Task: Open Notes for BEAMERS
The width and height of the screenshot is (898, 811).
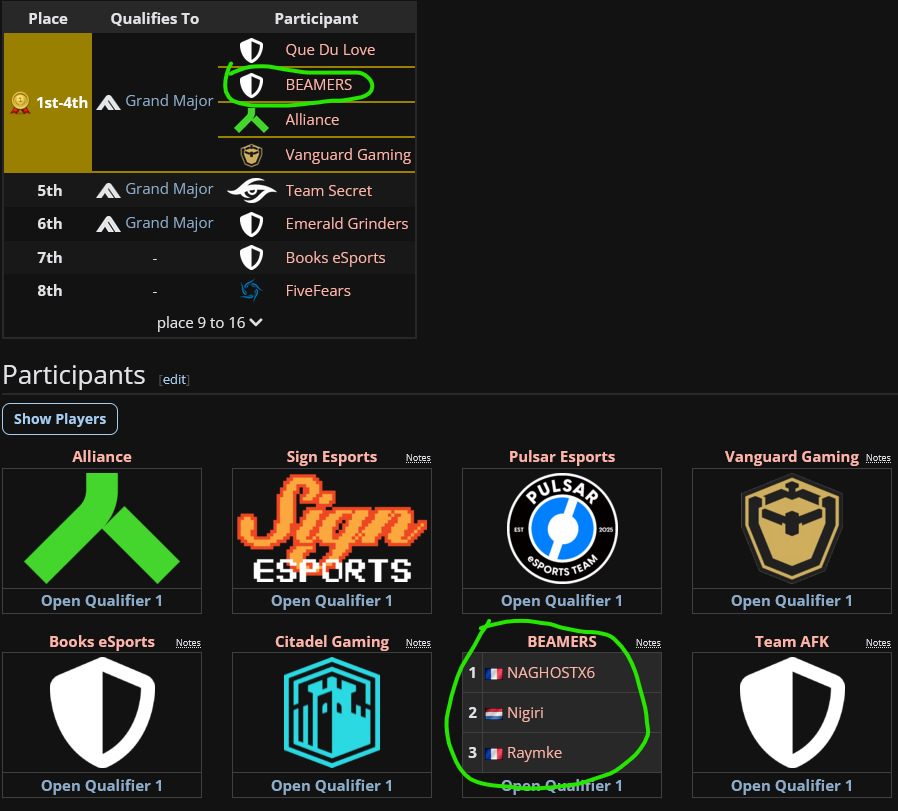Action: pos(648,643)
